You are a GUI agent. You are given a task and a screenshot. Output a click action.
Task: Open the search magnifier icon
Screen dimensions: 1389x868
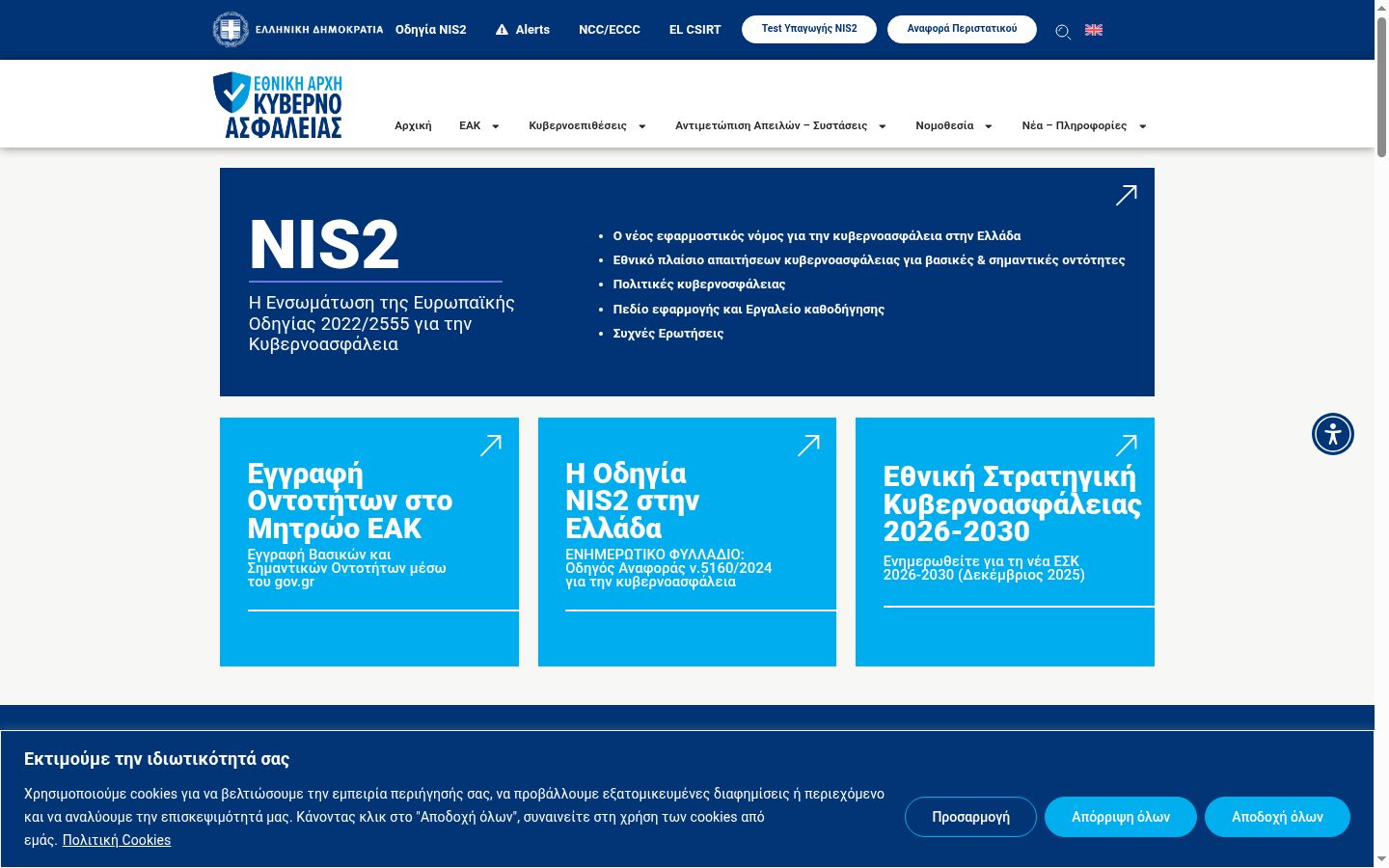(x=1063, y=32)
